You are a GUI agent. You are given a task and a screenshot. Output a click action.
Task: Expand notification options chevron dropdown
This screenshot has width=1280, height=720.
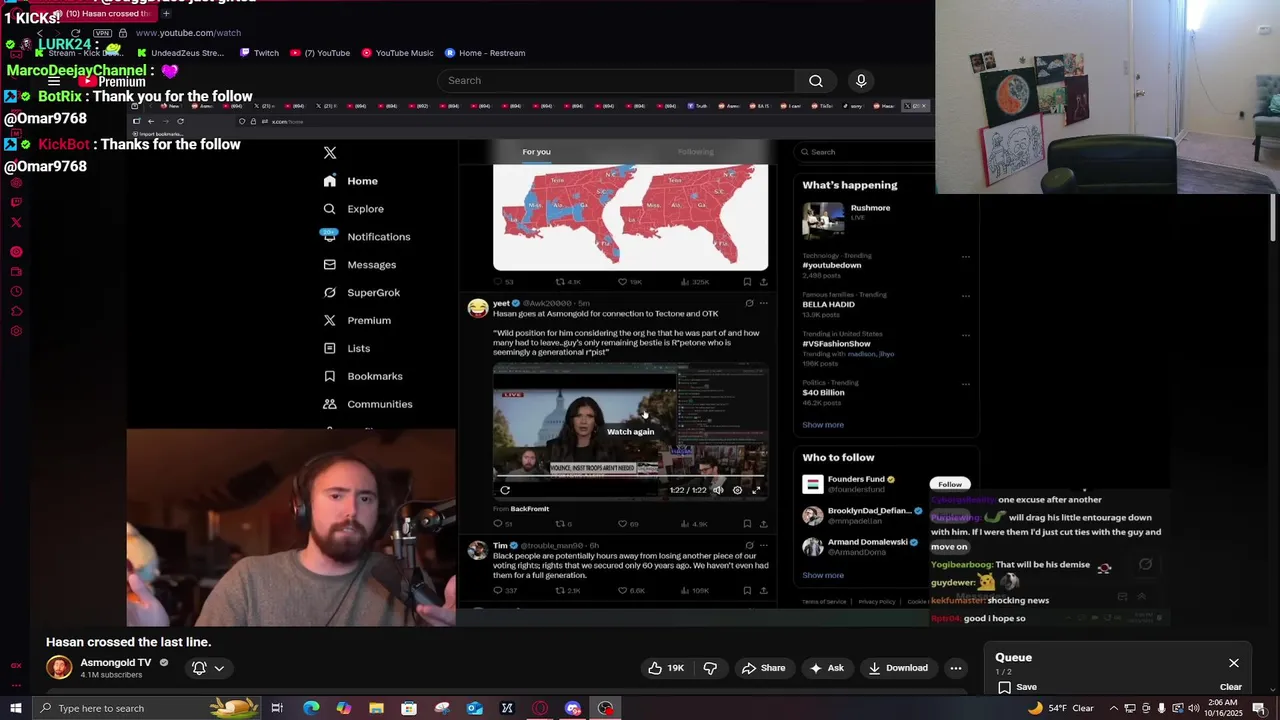point(219,668)
